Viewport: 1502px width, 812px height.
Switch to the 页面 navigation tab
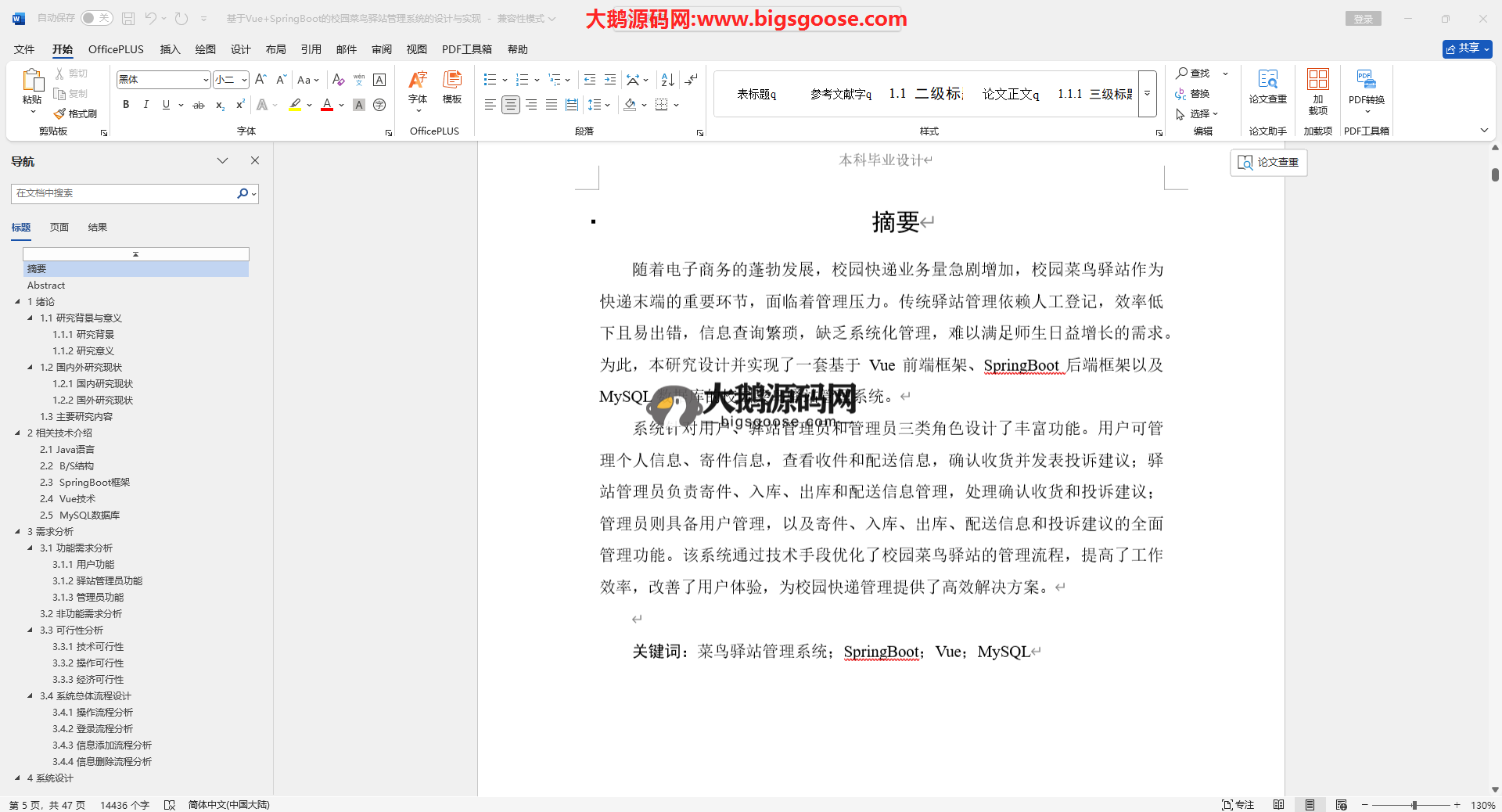[59, 228]
